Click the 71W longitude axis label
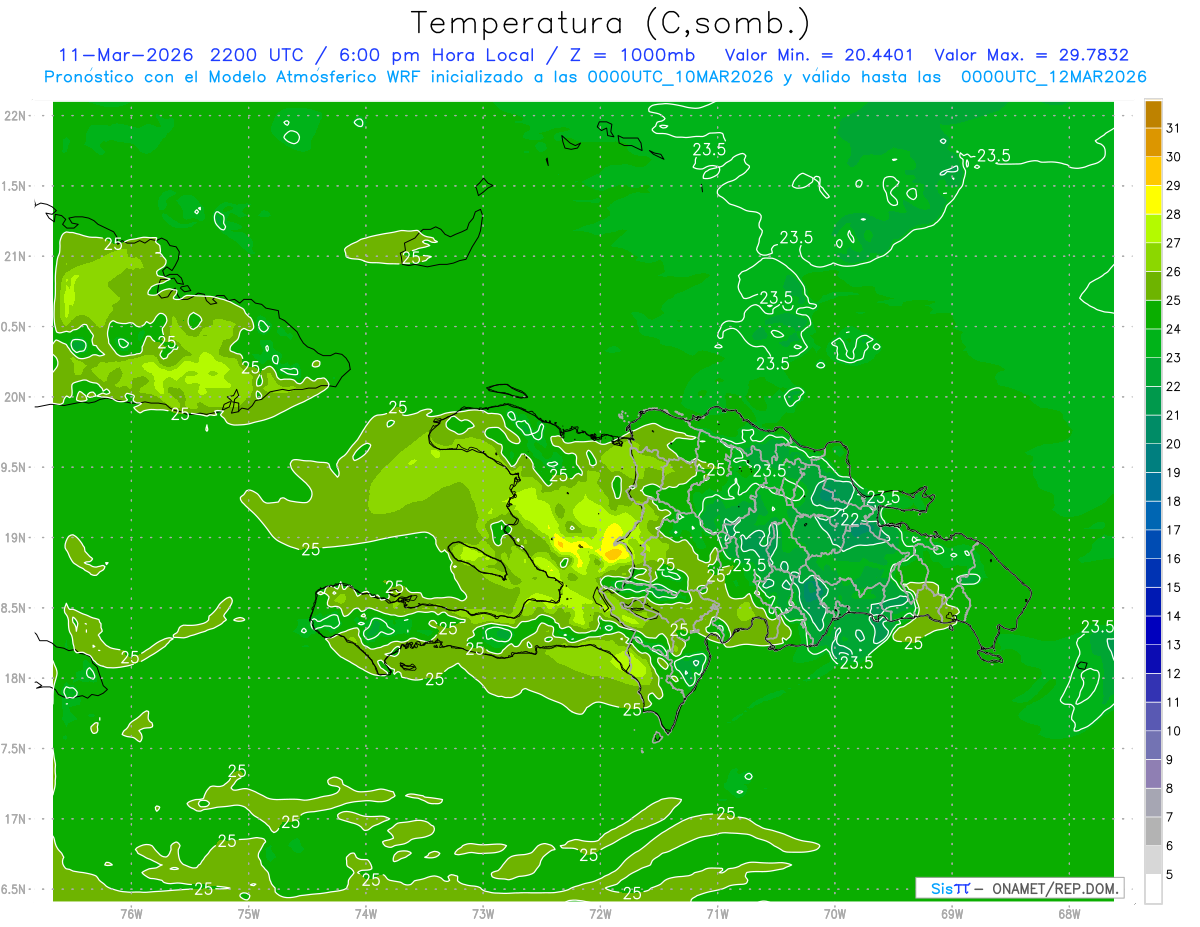The width and height of the screenshot is (1200, 927). [x=717, y=913]
